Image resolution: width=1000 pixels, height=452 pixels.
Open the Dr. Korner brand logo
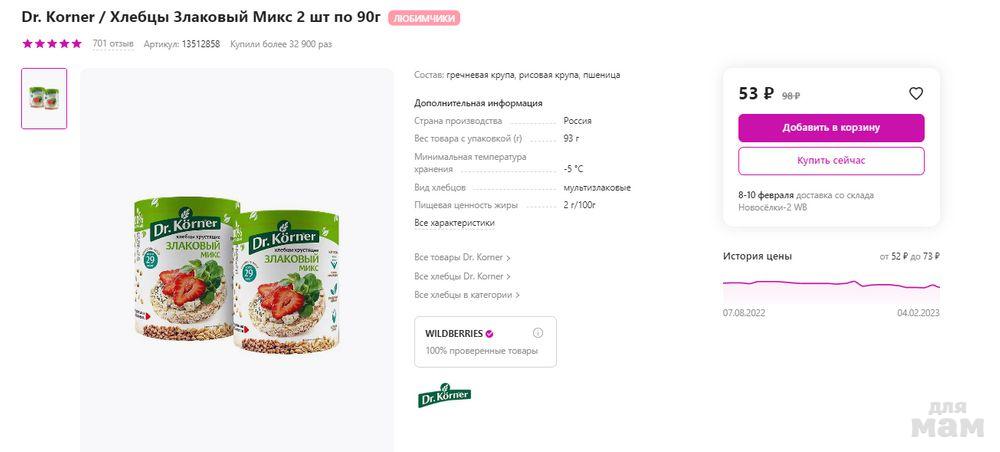tap(444, 395)
